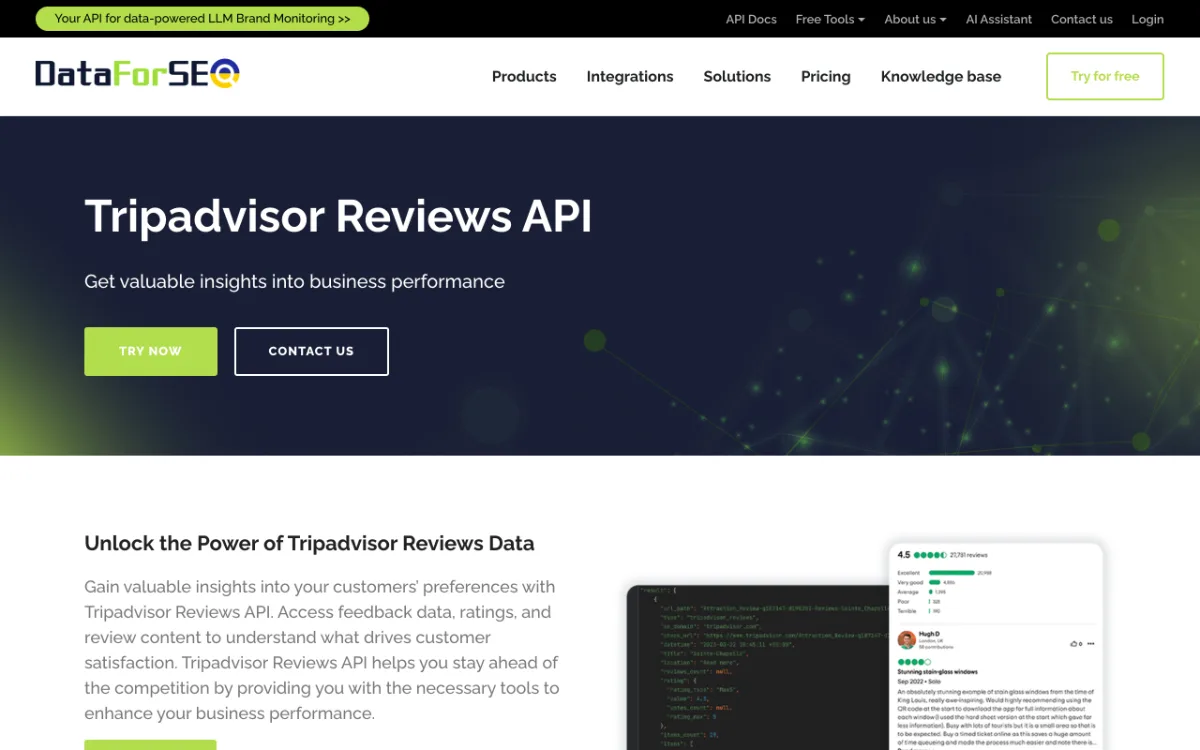Open the Solutions menu
Screen dimensions: 1200x750
click(737, 76)
